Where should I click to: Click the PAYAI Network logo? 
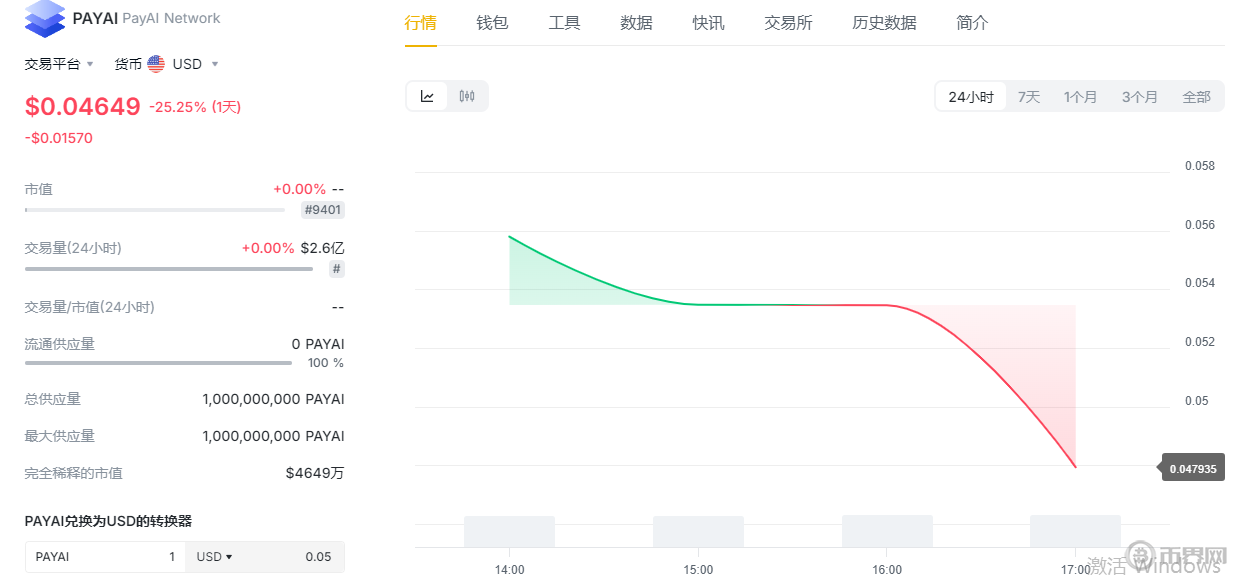coord(44,18)
